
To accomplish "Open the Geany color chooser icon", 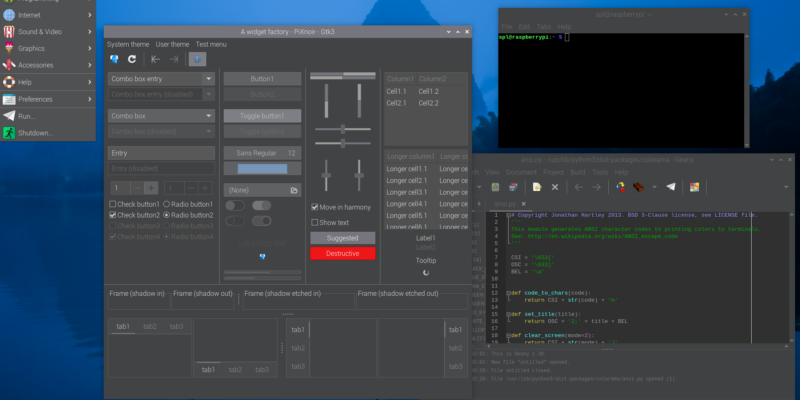I will (695, 187).
